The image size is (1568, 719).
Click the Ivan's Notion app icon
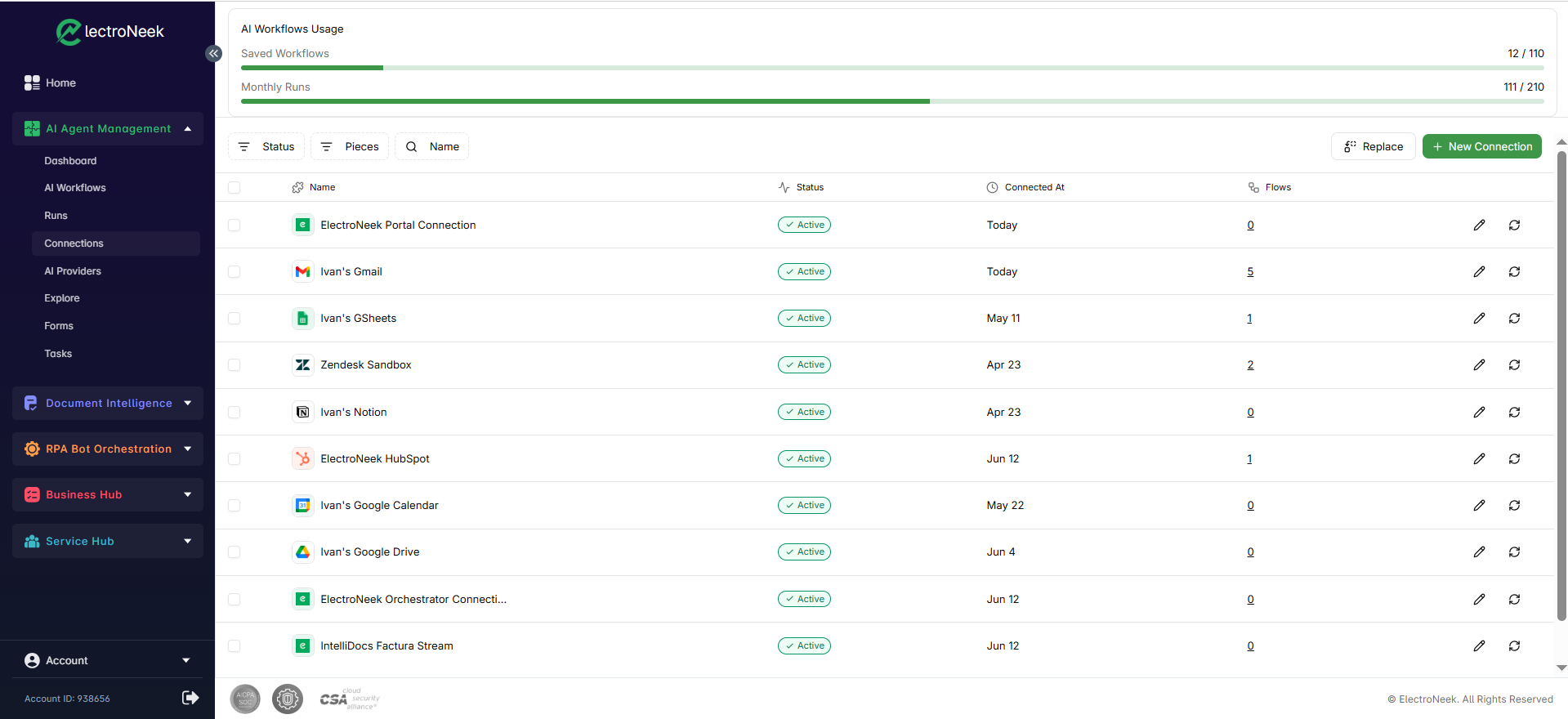[302, 412]
